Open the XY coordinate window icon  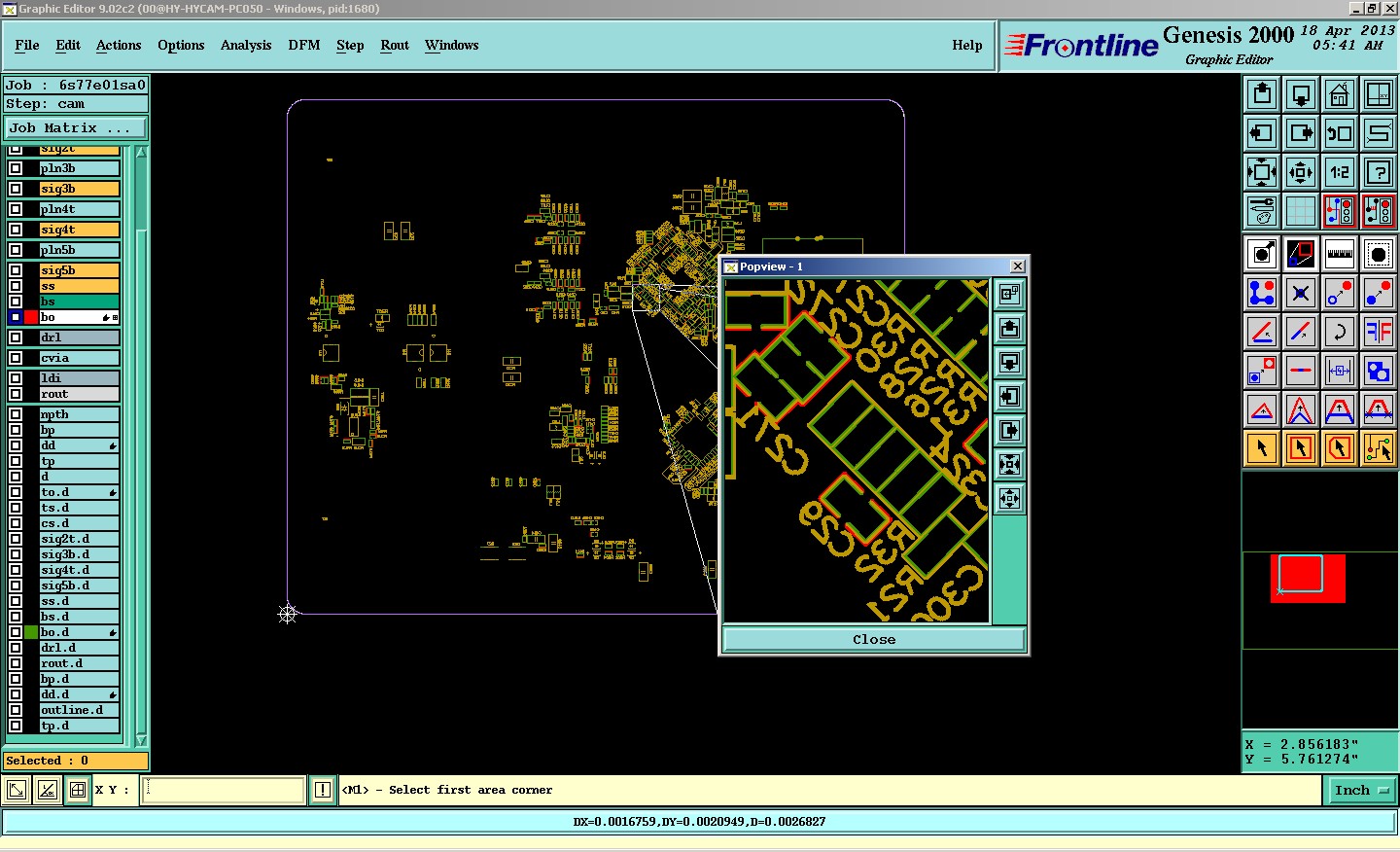1379,94
